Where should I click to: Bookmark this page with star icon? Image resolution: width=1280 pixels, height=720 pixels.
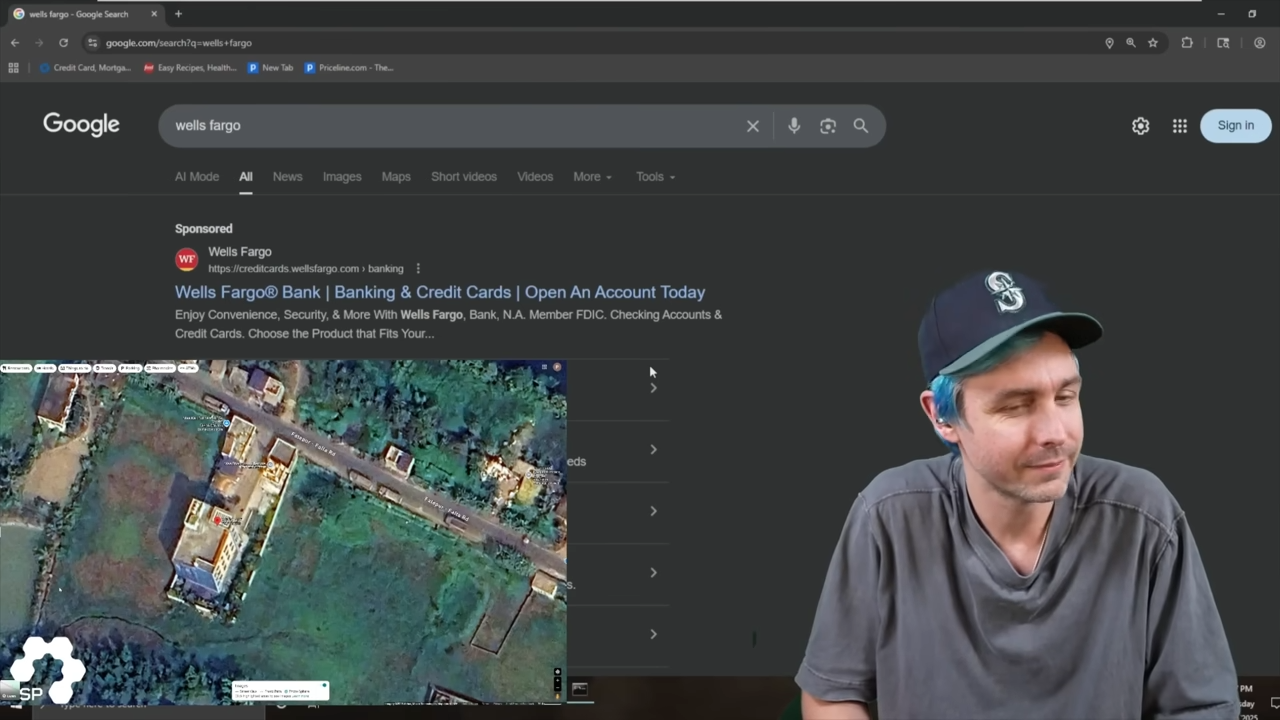(x=1153, y=43)
